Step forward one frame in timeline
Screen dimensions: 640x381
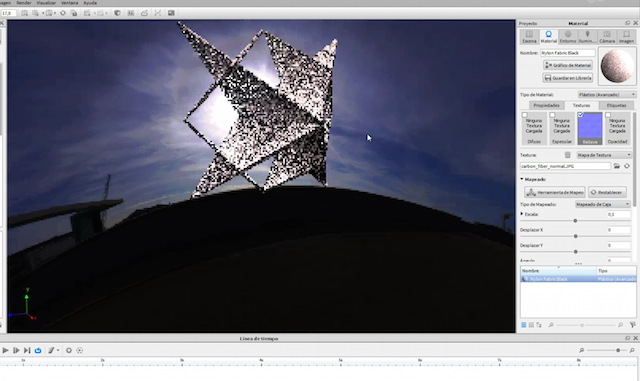(16, 350)
